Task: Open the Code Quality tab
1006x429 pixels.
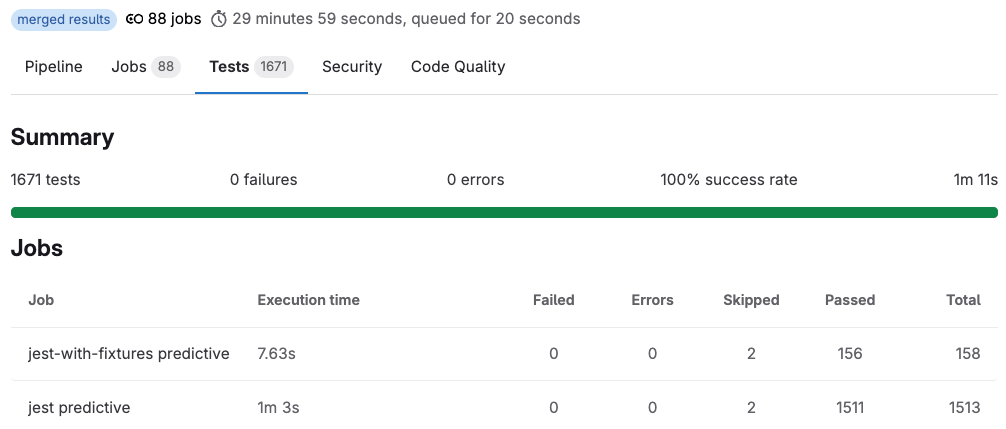Action: tap(458, 67)
